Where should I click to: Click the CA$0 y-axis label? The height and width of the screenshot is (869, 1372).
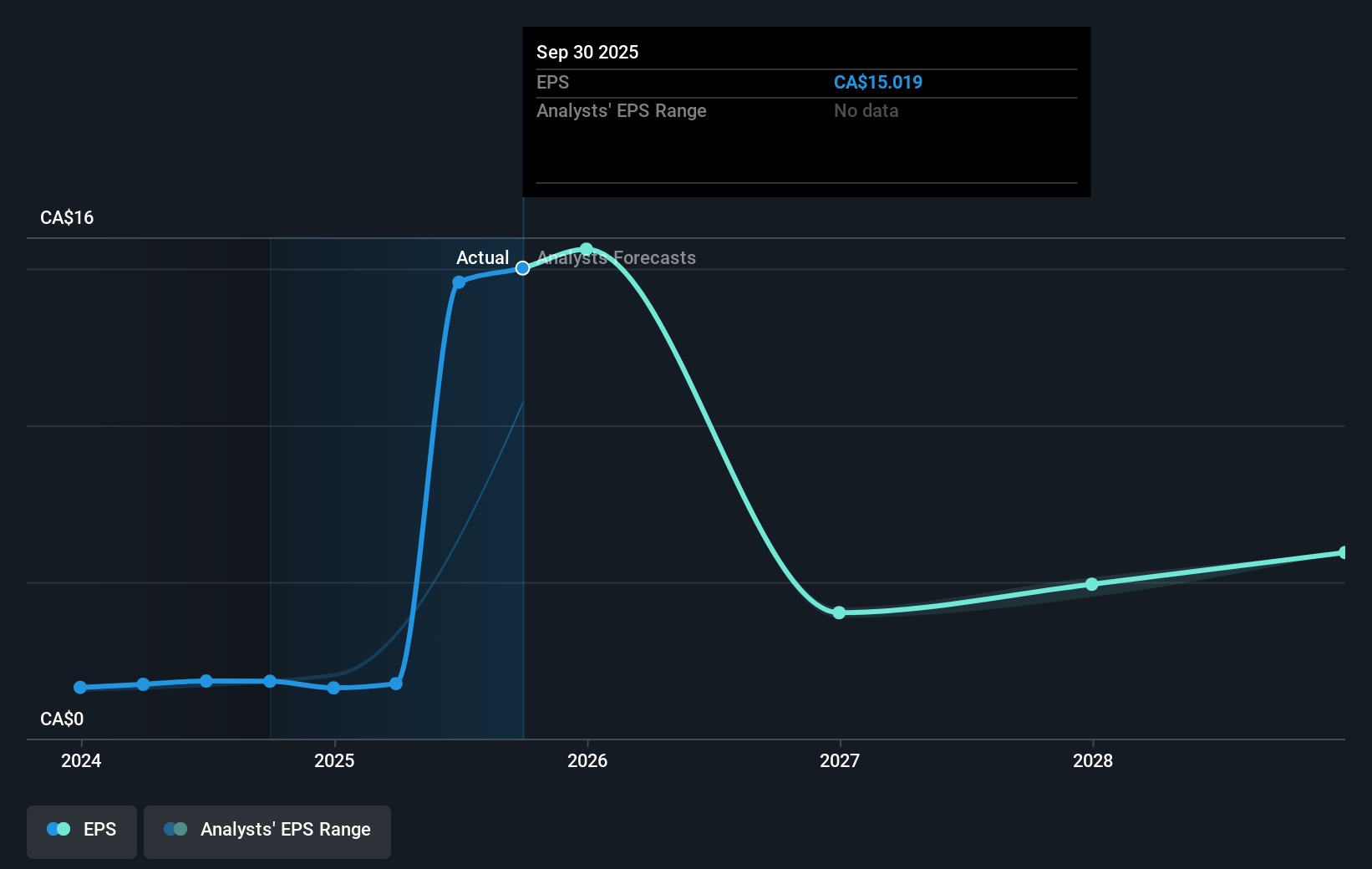point(62,719)
